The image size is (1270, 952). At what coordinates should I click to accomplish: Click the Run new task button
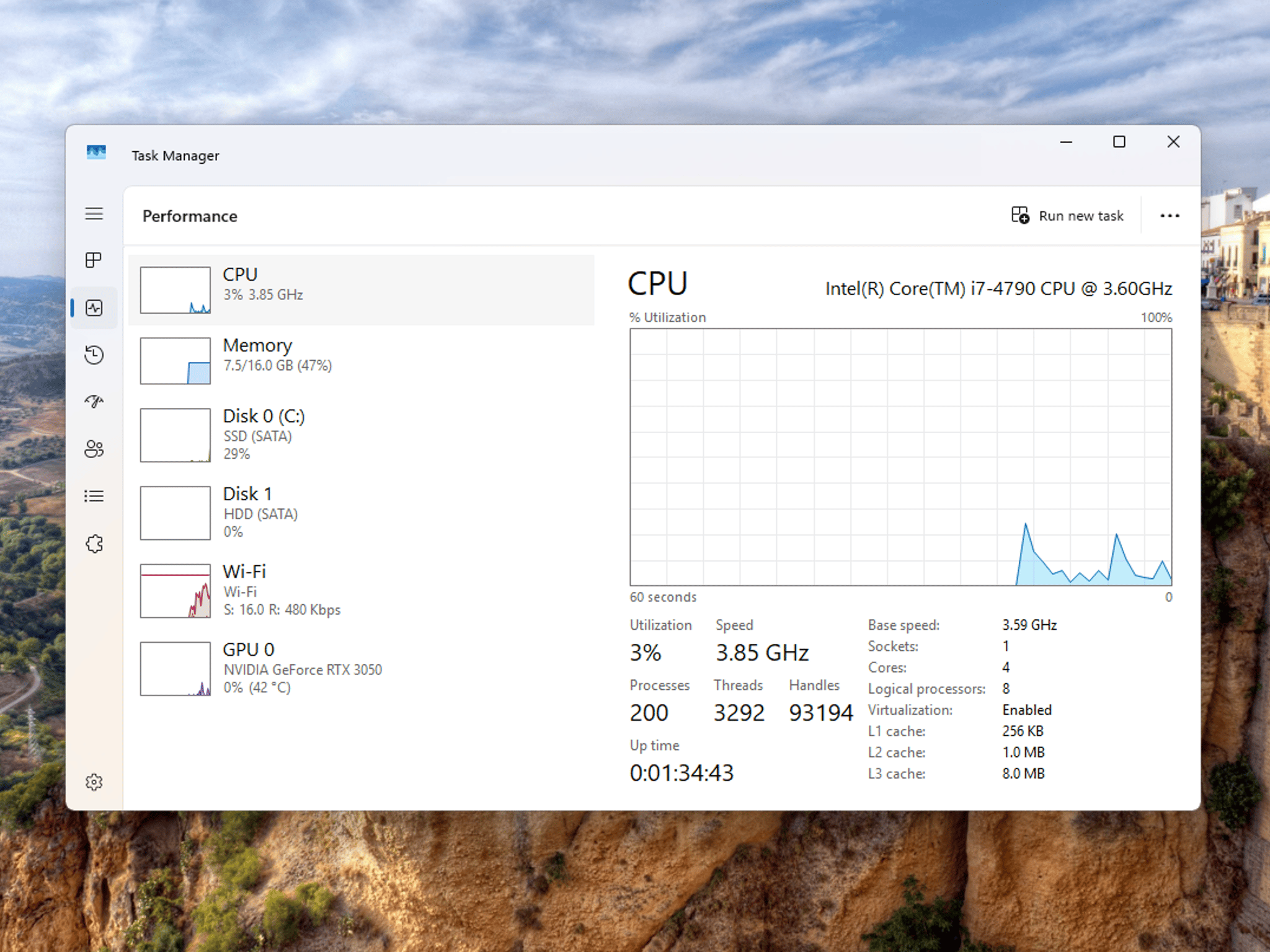click(1067, 216)
